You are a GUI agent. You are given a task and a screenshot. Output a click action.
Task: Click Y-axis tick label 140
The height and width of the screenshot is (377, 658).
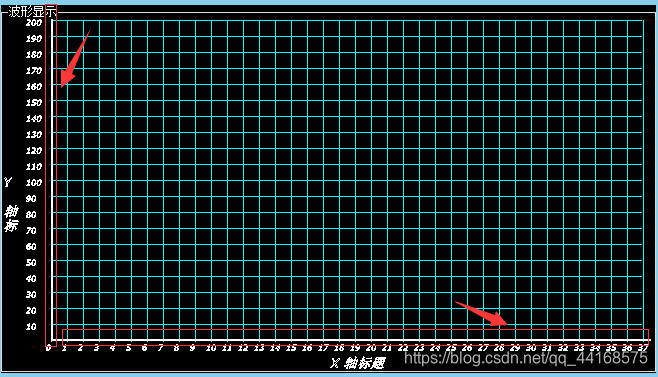coord(34,118)
